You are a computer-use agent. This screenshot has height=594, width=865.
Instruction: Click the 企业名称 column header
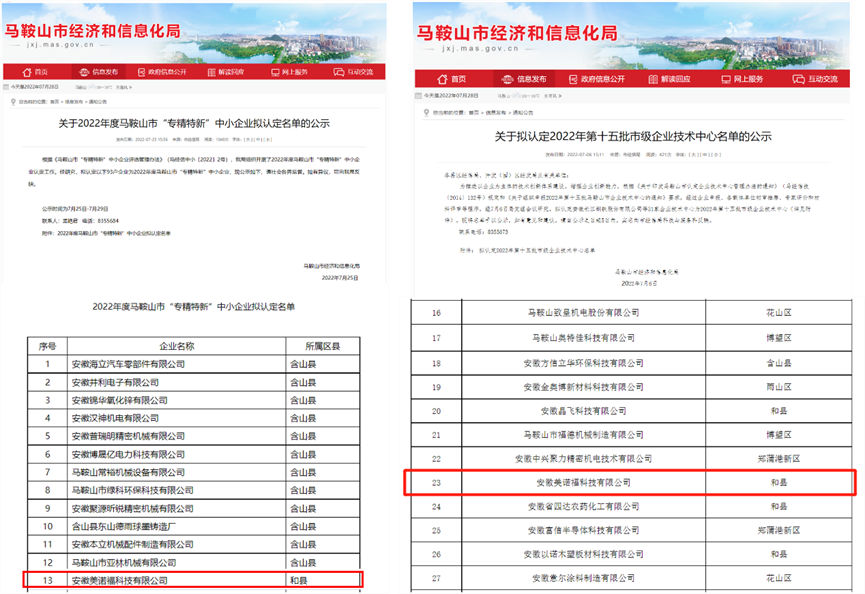pos(177,346)
